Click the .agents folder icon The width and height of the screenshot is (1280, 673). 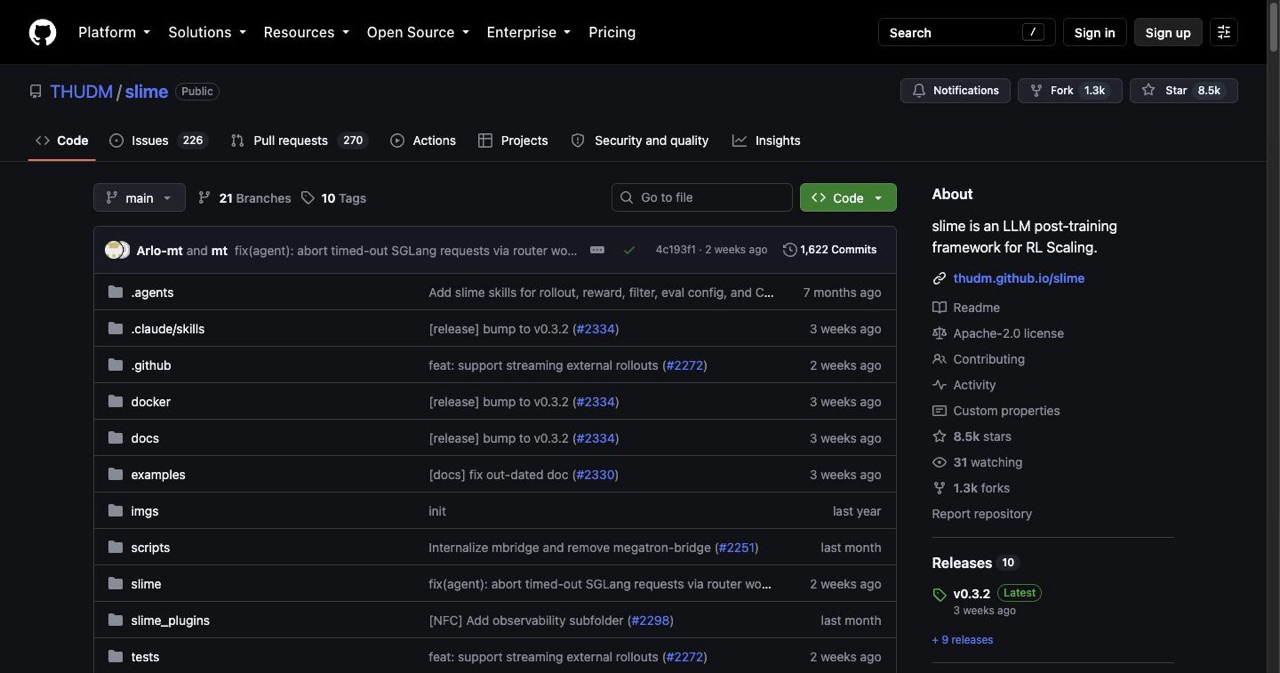[115, 292]
